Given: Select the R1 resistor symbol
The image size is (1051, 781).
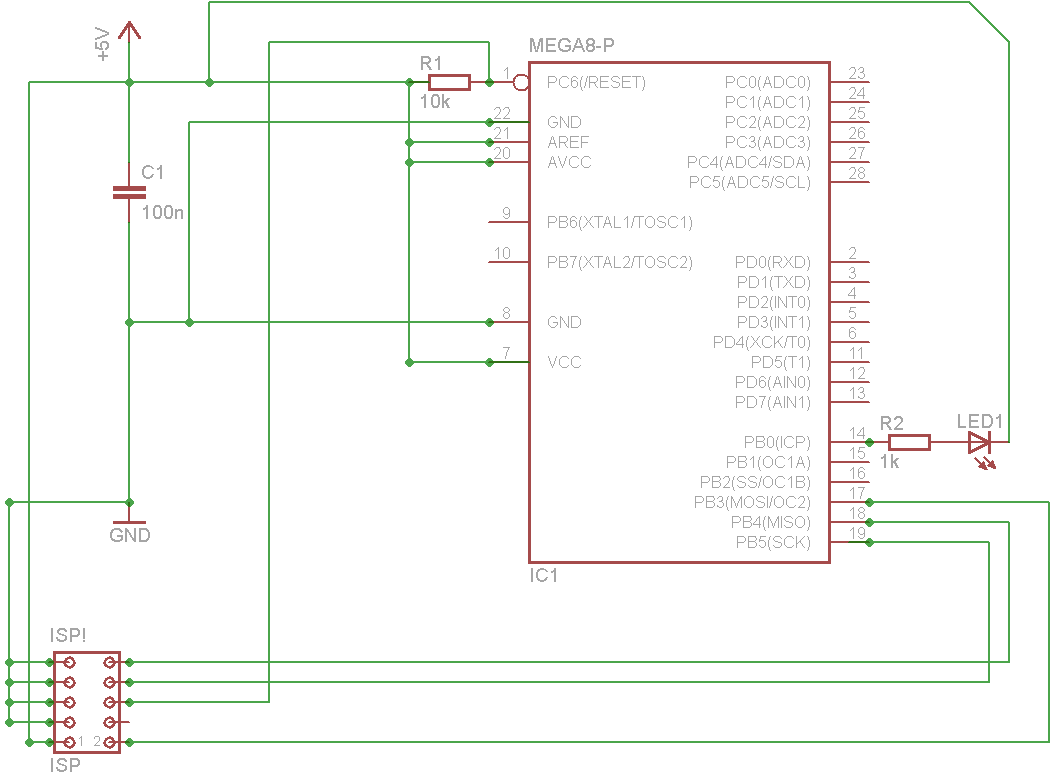Looking at the screenshot, I should pyautogui.click(x=449, y=82).
